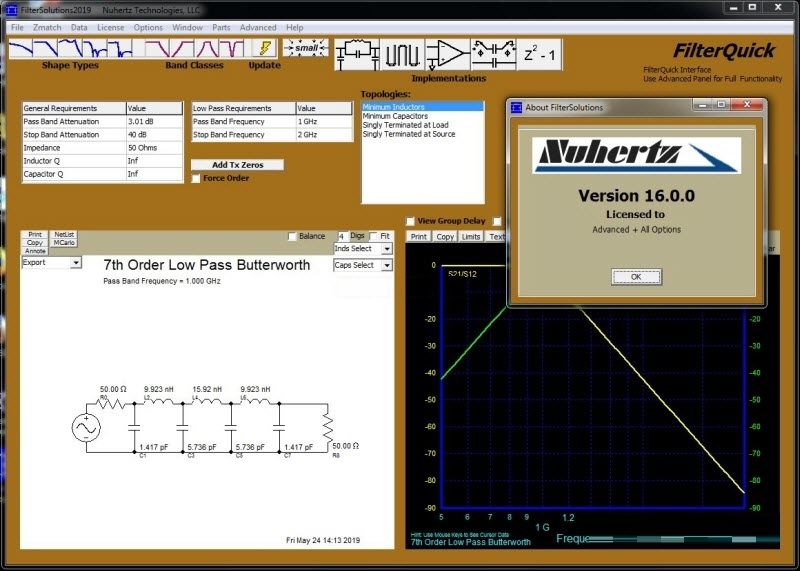Tick the unlabeled checkbox right of View Group Delay
Image resolution: width=800 pixels, height=571 pixels.
point(497,221)
